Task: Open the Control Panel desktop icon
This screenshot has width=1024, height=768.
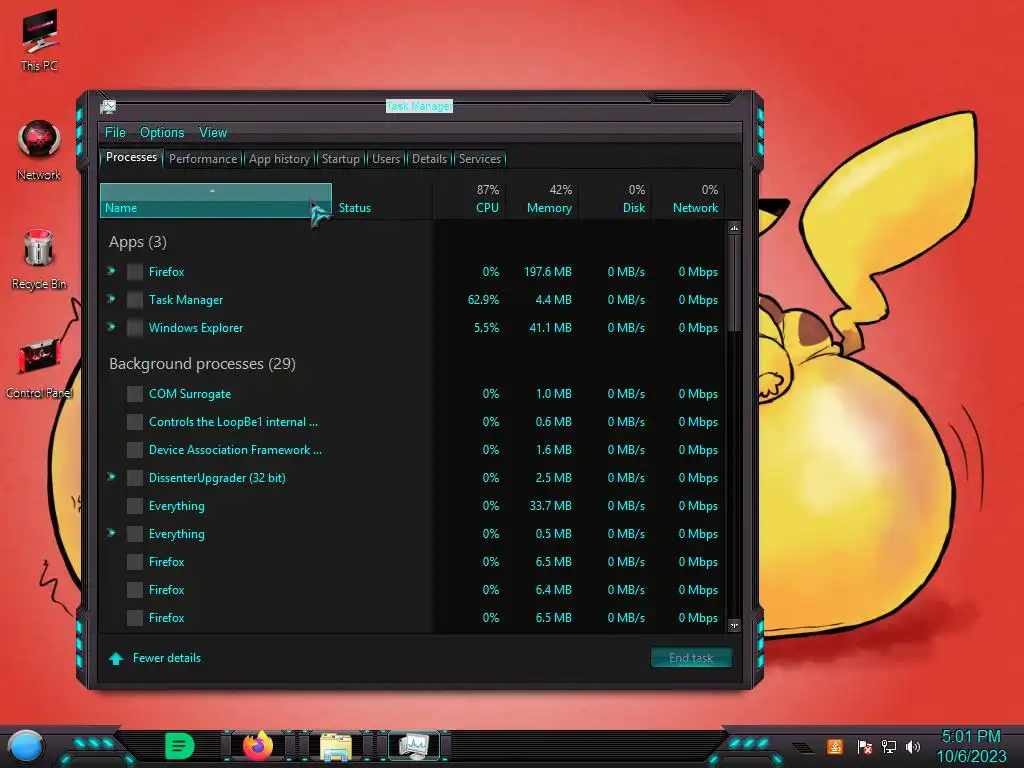Action: 39,368
